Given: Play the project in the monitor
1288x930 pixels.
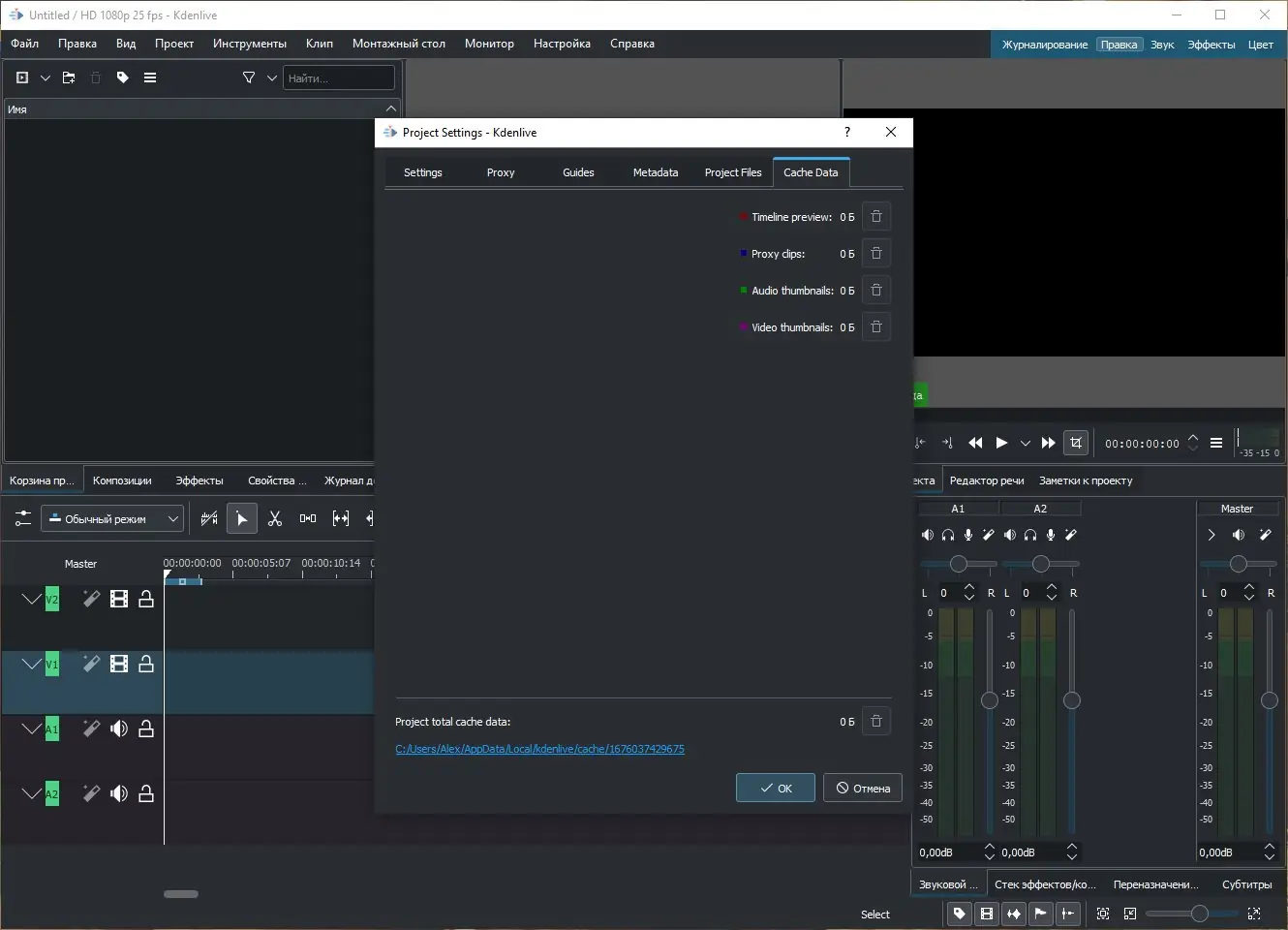Looking at the screenshot, I should (1001, 444).
